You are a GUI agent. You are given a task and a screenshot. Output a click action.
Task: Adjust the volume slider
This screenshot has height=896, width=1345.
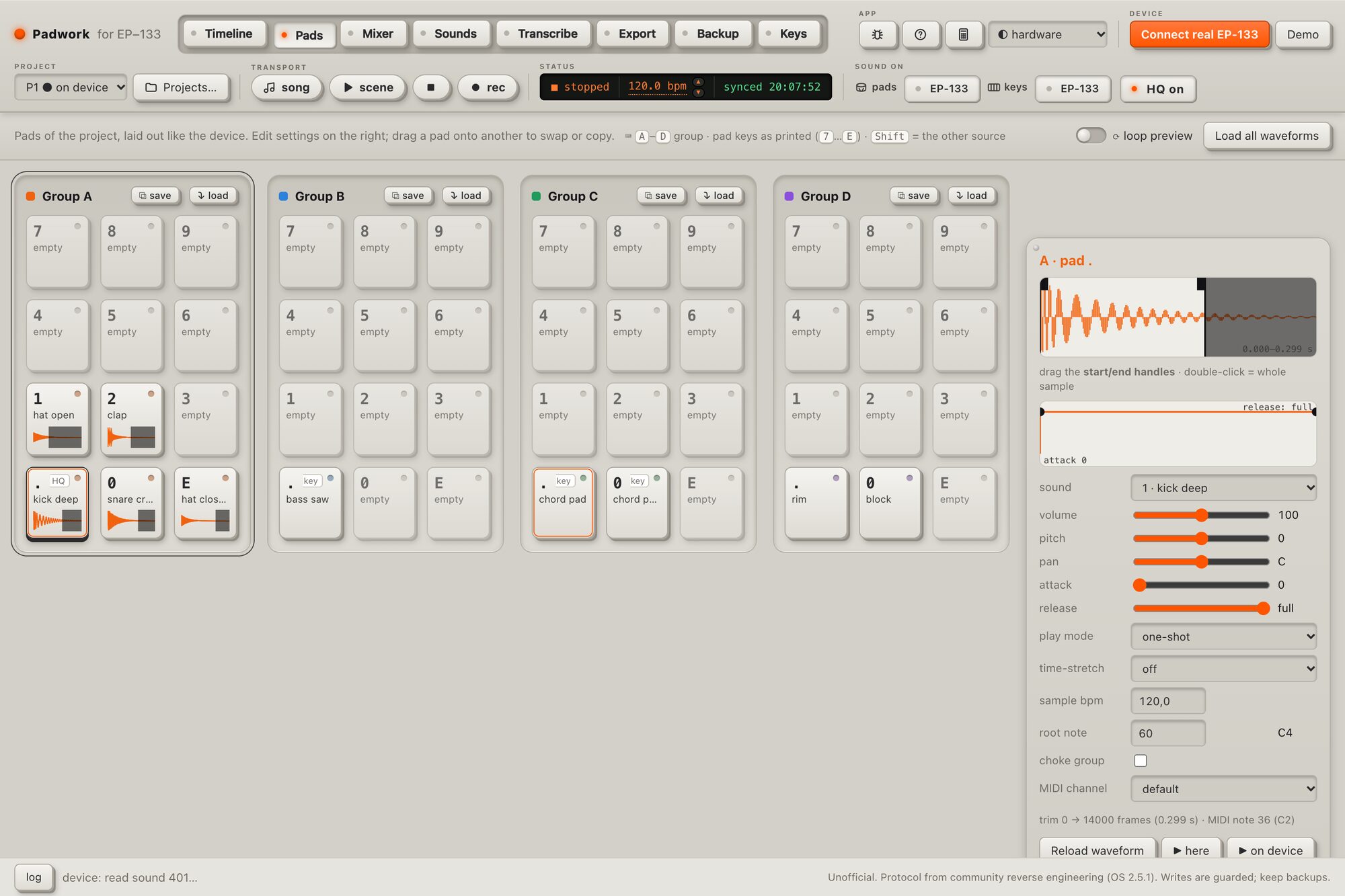coord(1201,515)
